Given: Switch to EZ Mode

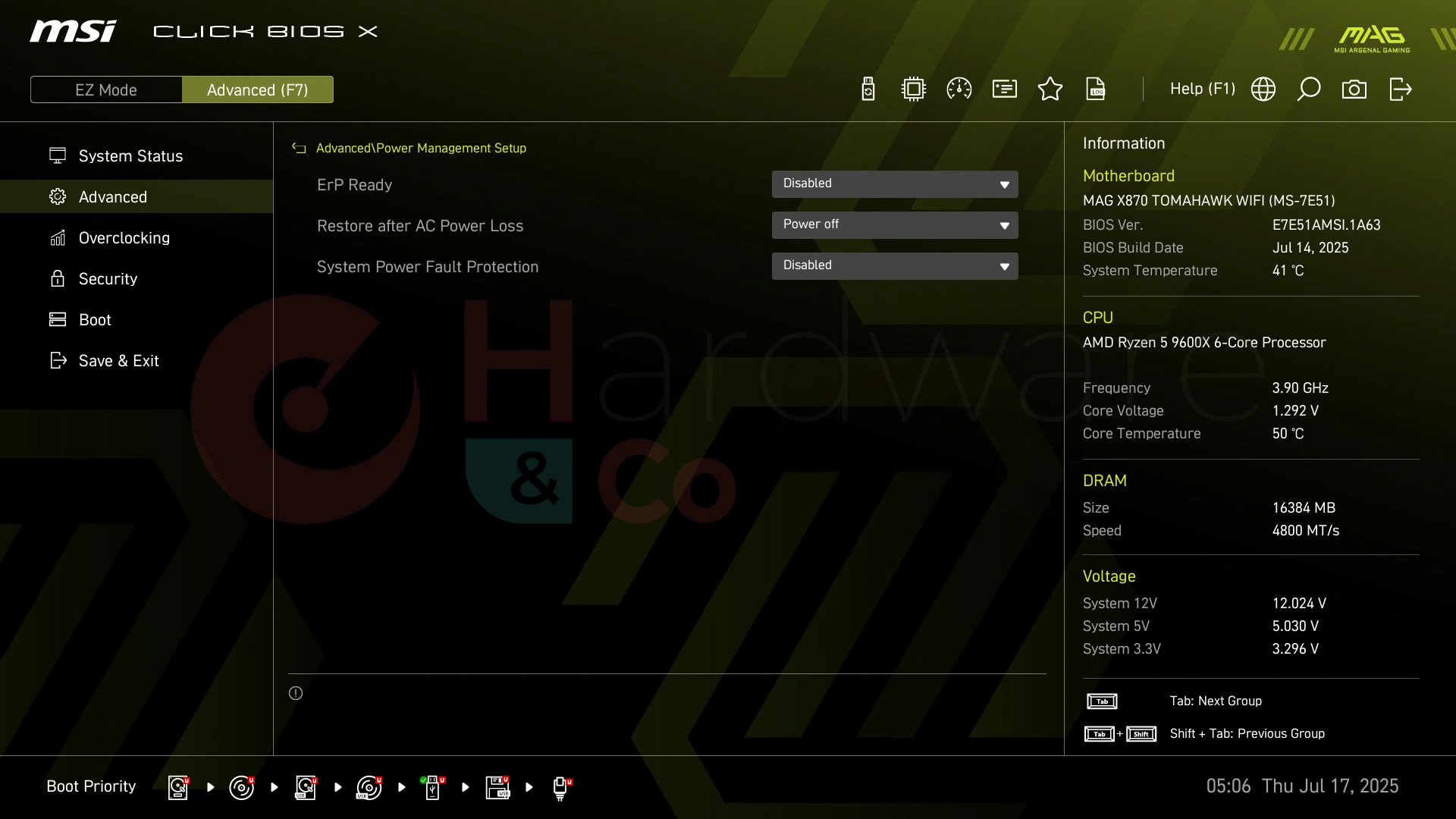Looking at the screenshot, I should 106,89.
